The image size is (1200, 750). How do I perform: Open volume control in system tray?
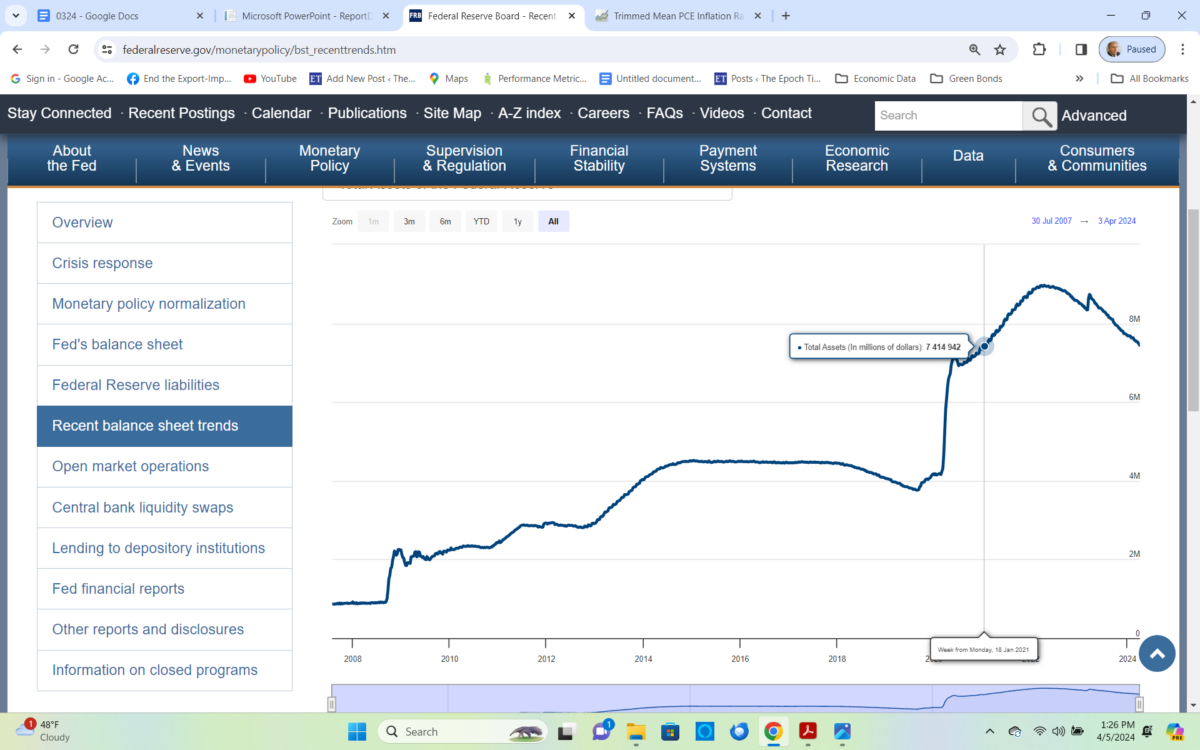tap(1059, 731)
